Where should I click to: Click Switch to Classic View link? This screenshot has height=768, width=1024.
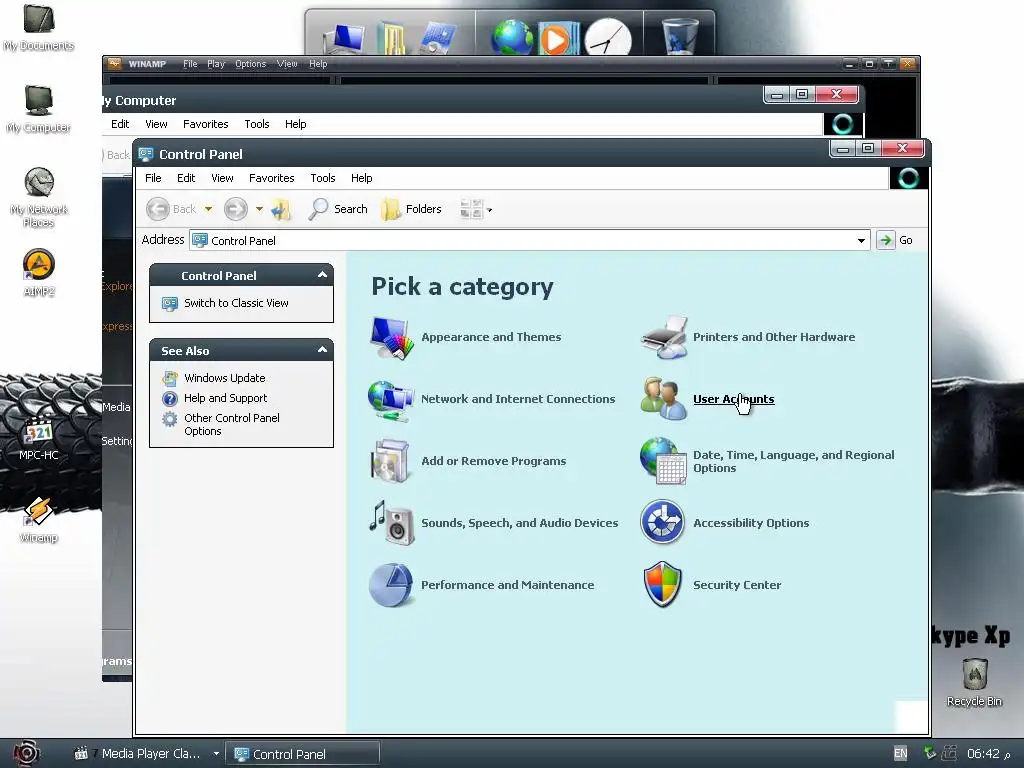[x=236, y=303]
